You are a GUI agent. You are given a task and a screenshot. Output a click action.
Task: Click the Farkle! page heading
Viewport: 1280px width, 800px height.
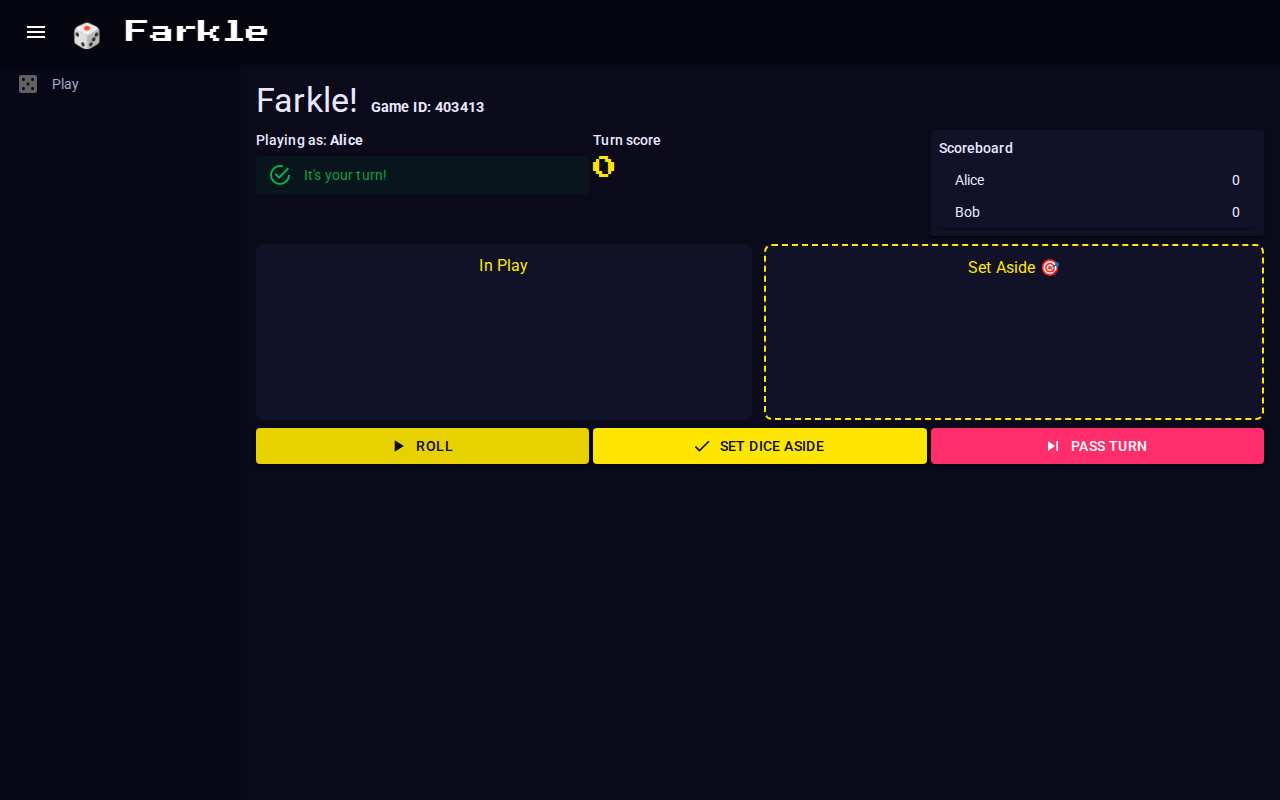click(307, 100)
